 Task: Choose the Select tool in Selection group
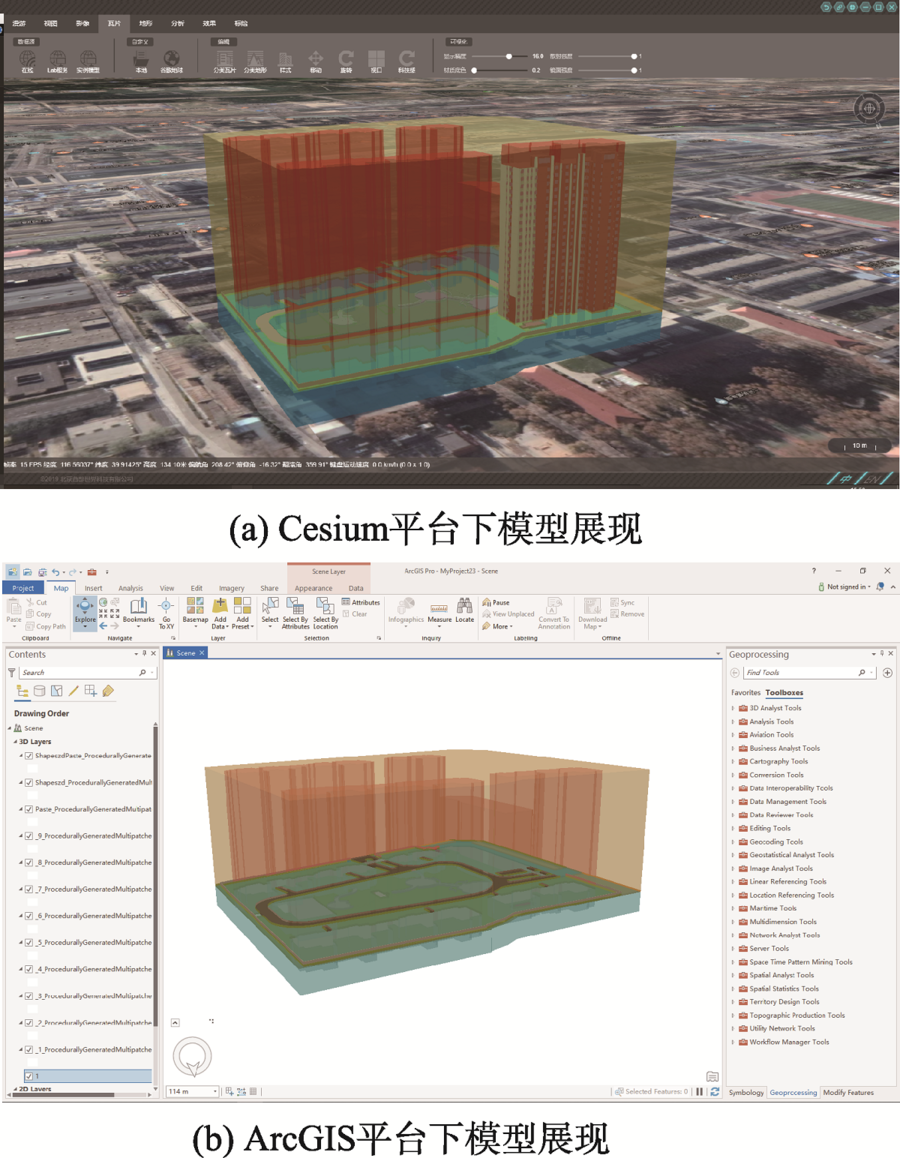(x=270, y=611)
